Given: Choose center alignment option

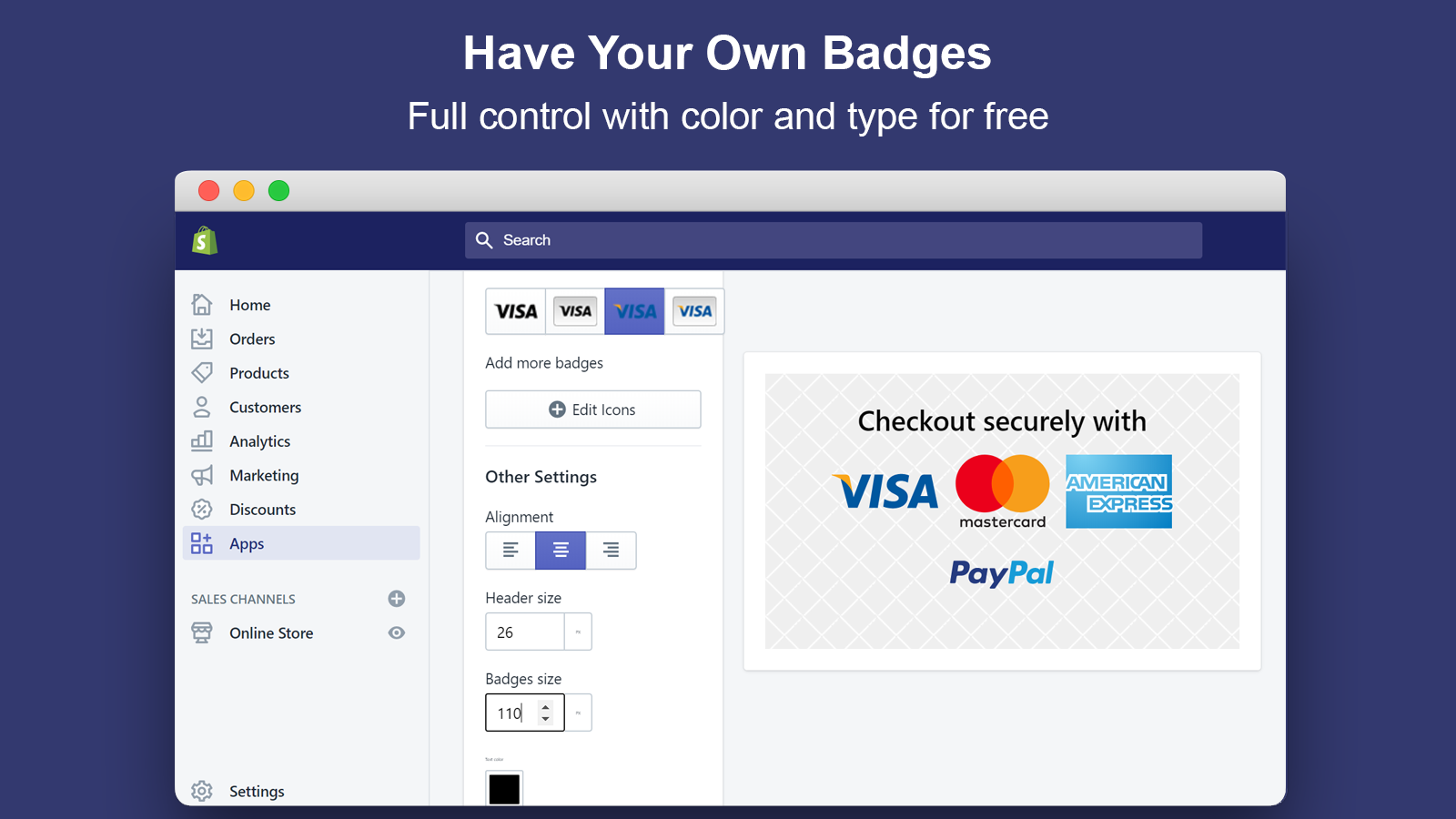Looking at the screenshot, I should (561, 551).
